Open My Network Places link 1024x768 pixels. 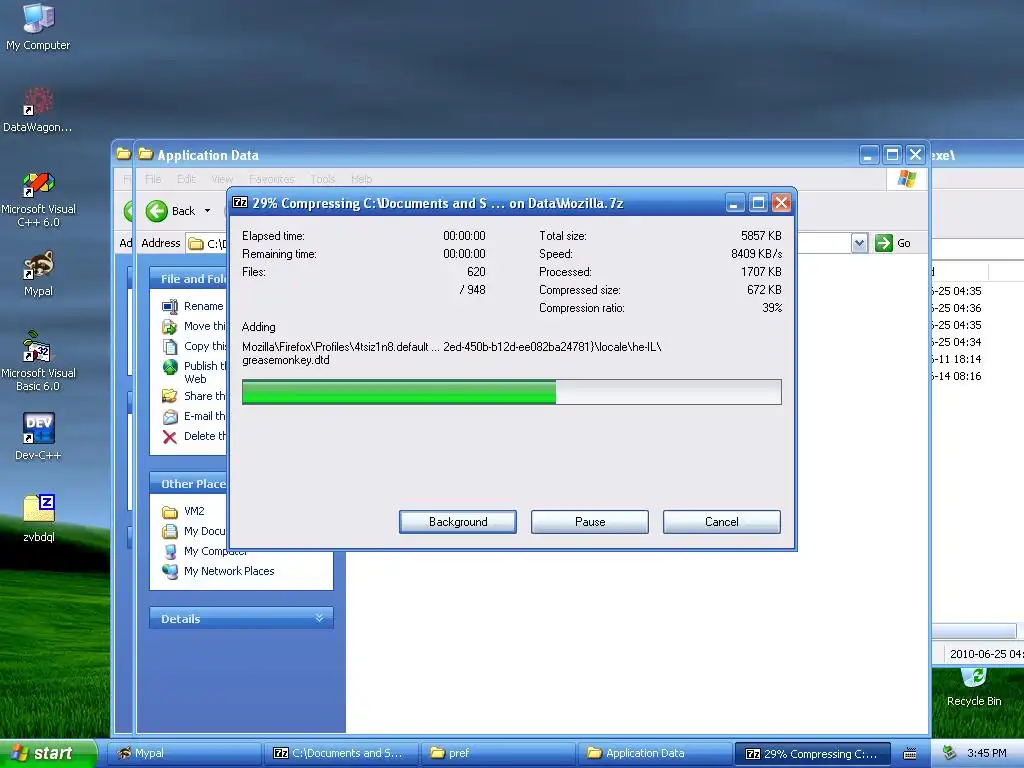(x=218, y=571)
